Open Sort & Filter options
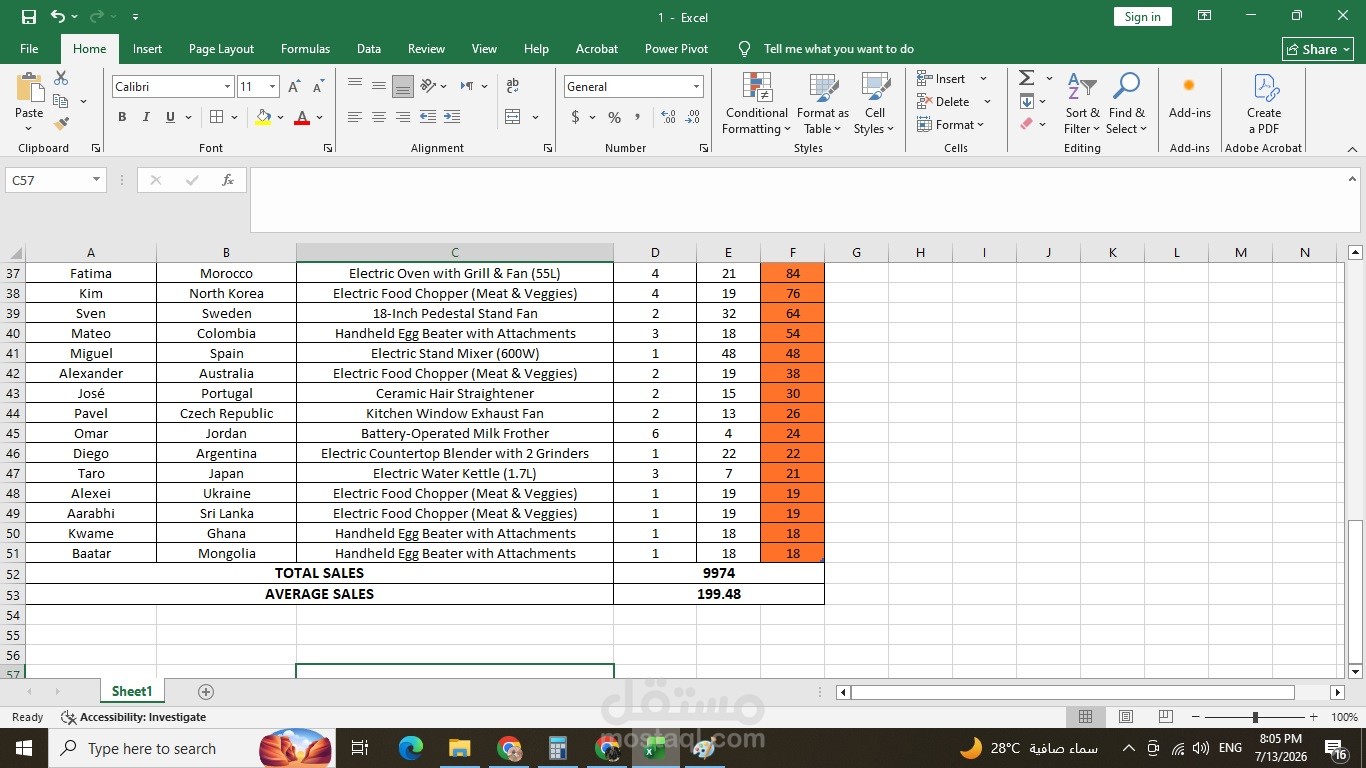The image size is (1366, 768). coord(1082,104)
